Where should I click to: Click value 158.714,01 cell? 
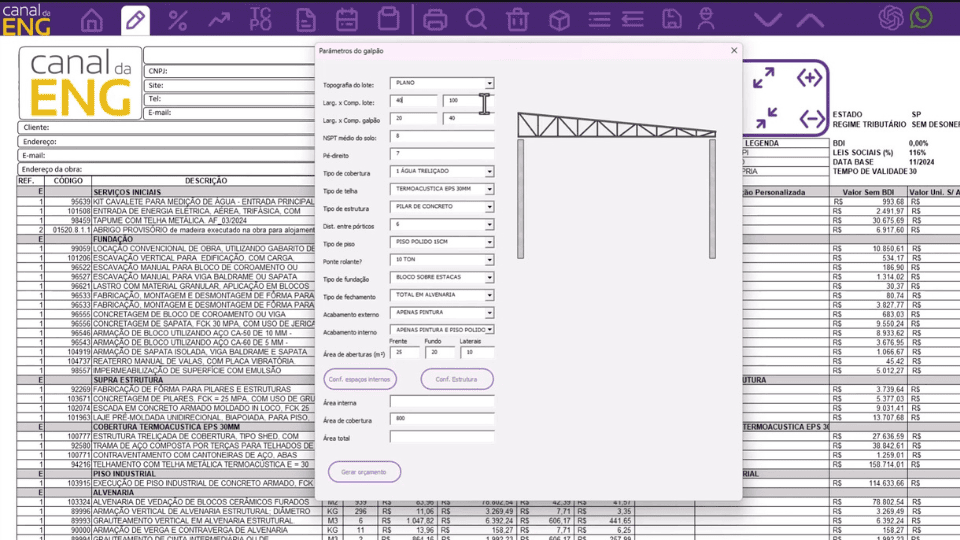(869, 465)
